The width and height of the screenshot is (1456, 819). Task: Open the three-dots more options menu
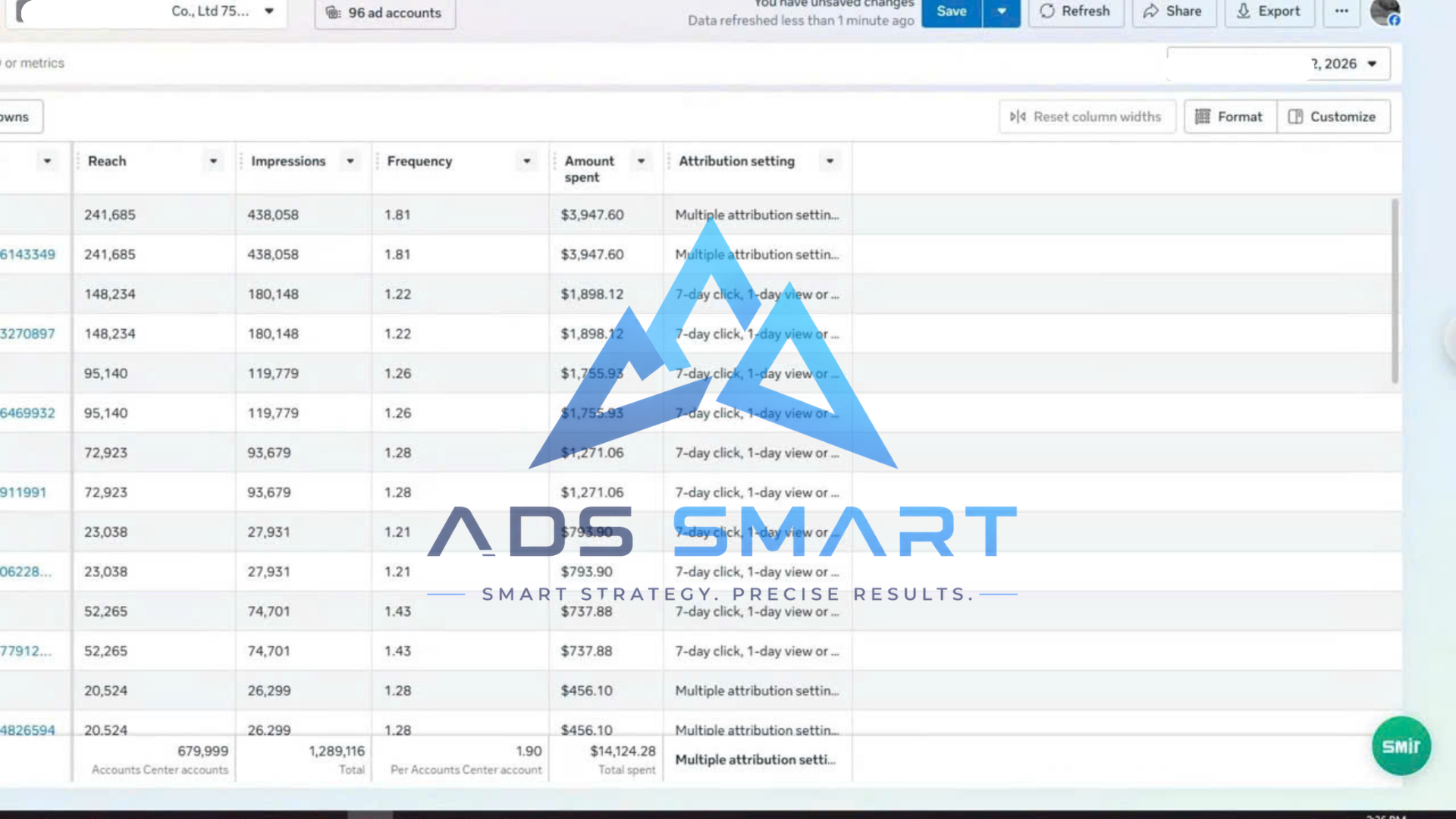(x=1341, y=11)
